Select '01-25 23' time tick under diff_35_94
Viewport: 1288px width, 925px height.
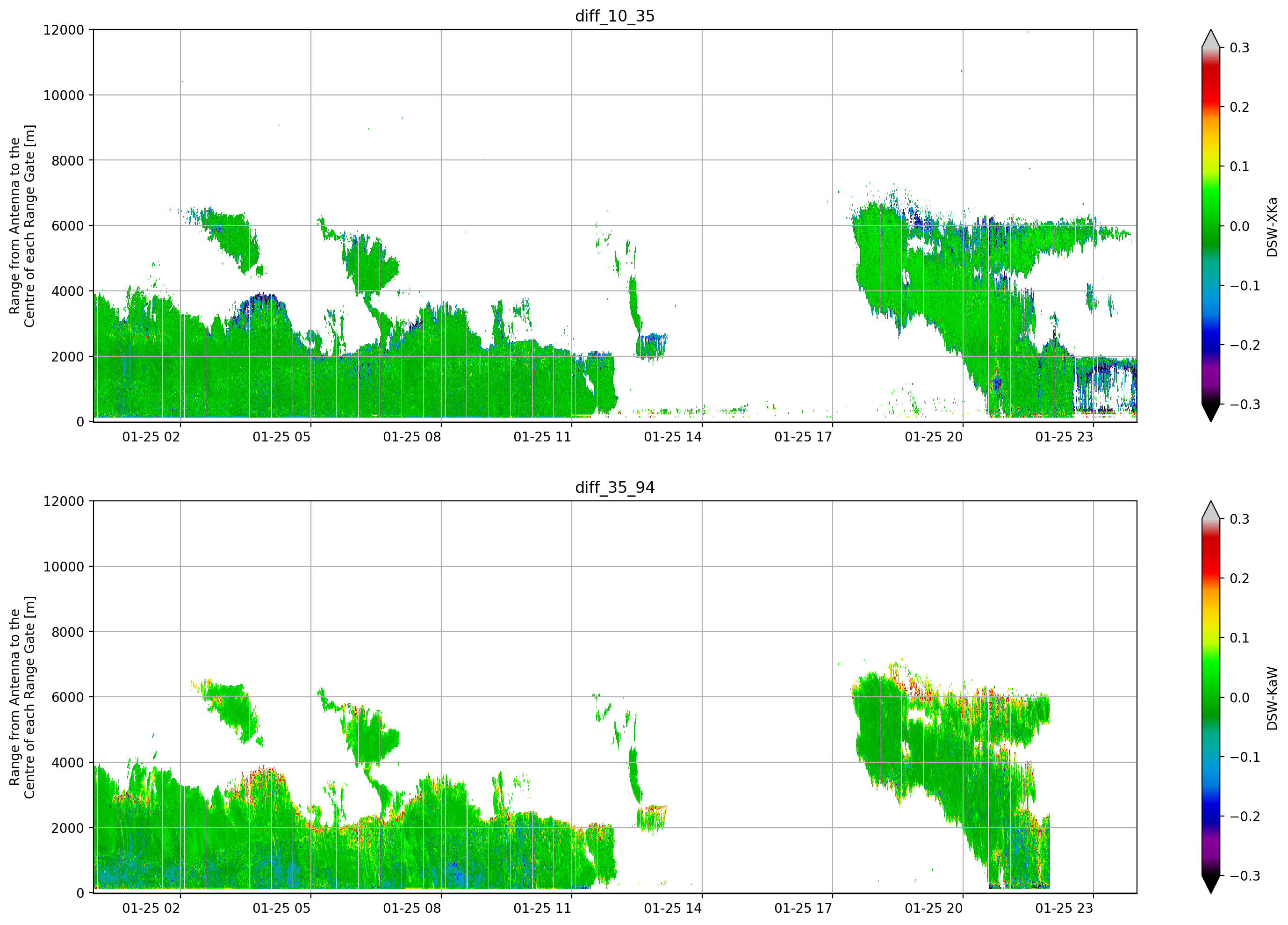1064,908
